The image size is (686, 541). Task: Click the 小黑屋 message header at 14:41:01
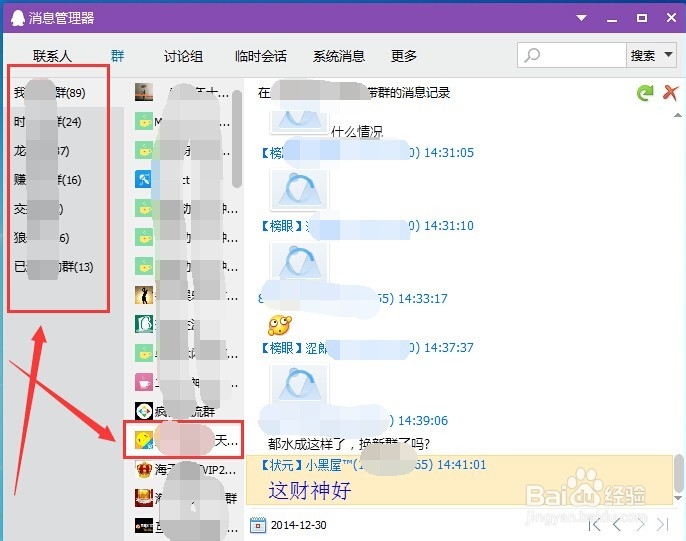pos(374,465)
